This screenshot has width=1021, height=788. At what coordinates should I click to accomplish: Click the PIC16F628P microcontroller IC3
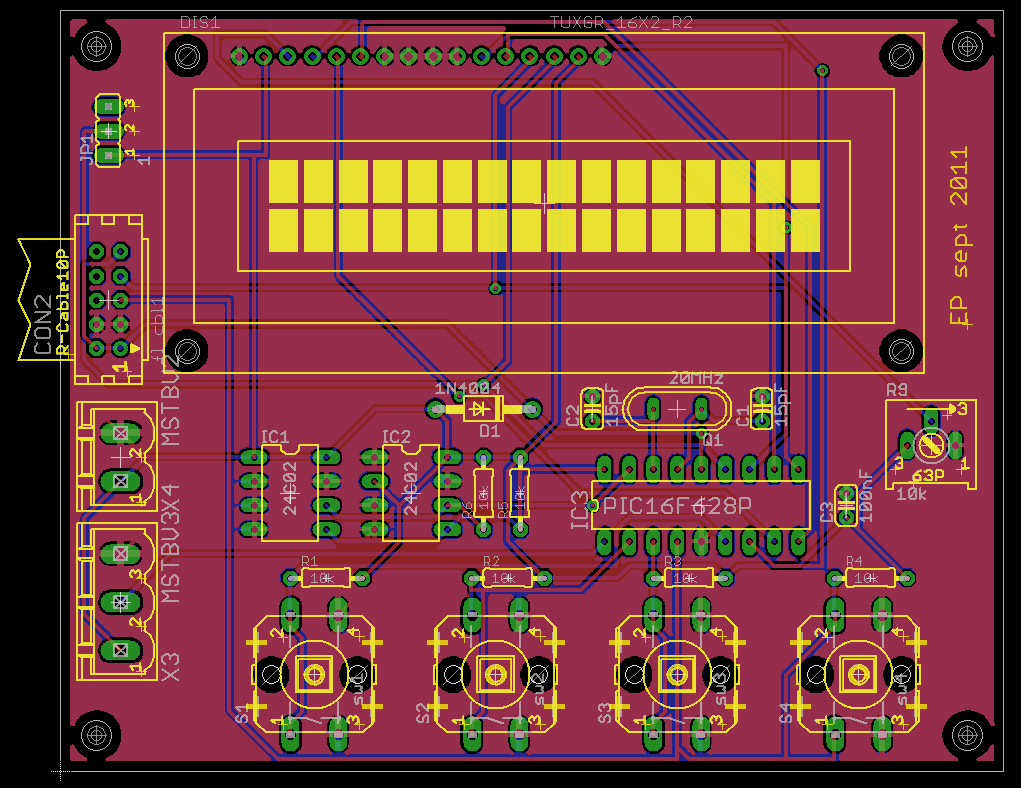click(700, 506)
